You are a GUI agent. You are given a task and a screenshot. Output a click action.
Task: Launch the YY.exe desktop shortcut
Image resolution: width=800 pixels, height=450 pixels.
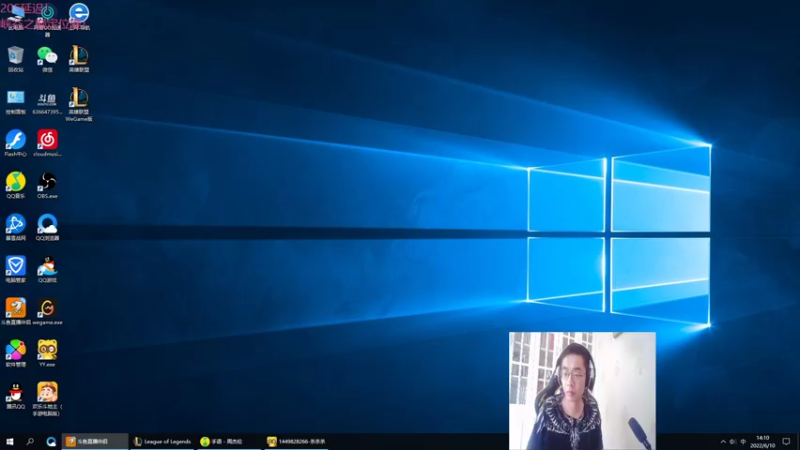[x=47, y=354]
